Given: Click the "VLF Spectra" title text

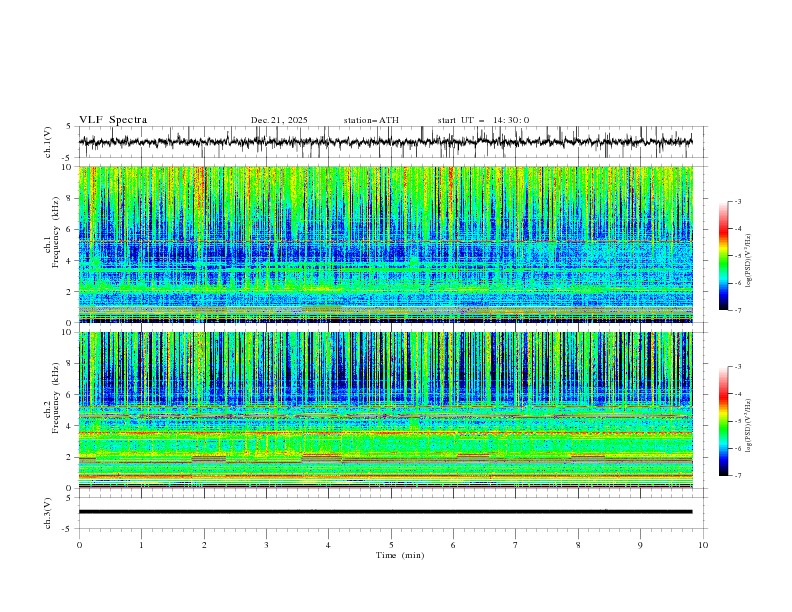Looking at the screenshot, I should click(x=113, y=120).
